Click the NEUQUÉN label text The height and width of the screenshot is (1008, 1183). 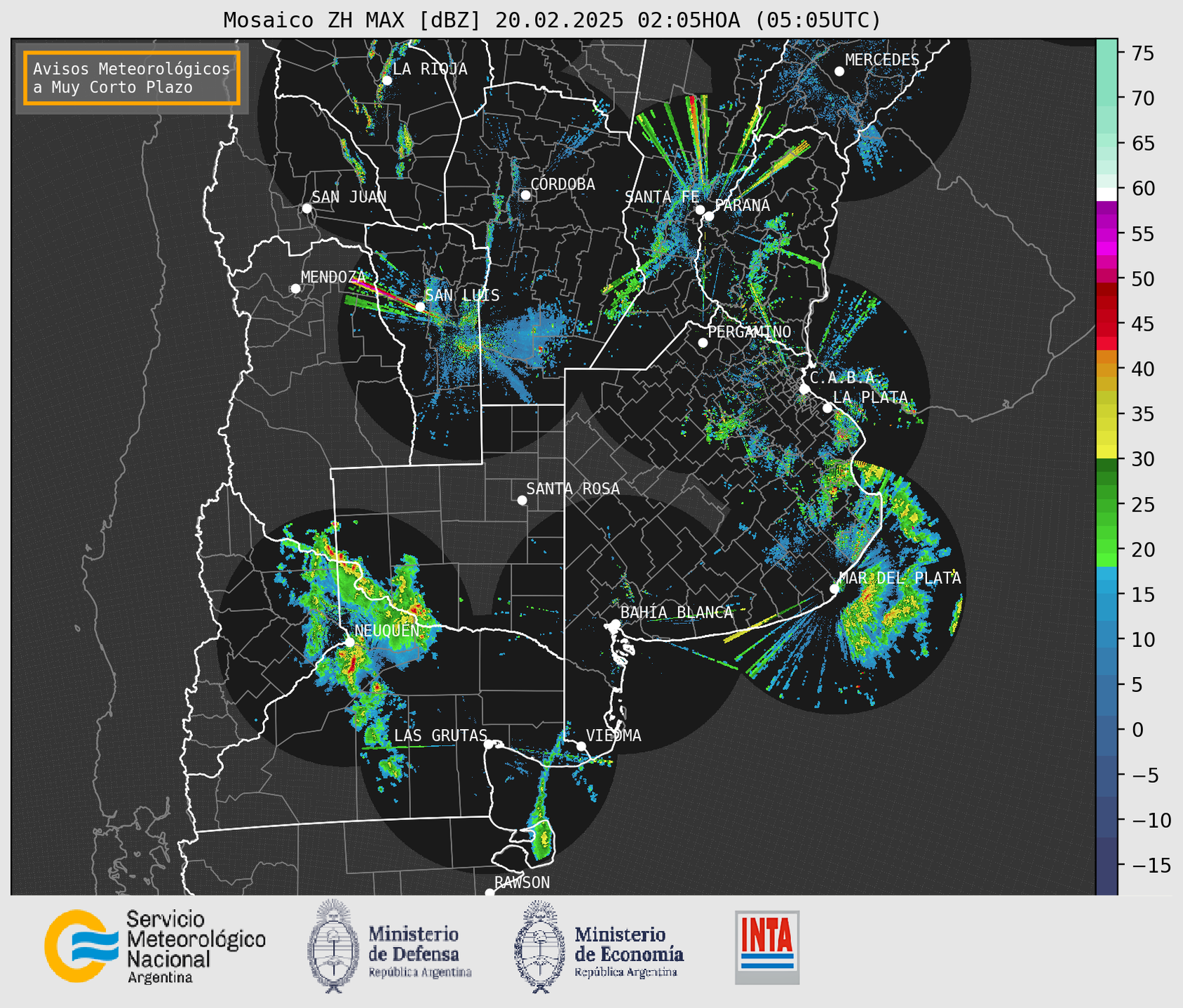[x=387, y=630]
